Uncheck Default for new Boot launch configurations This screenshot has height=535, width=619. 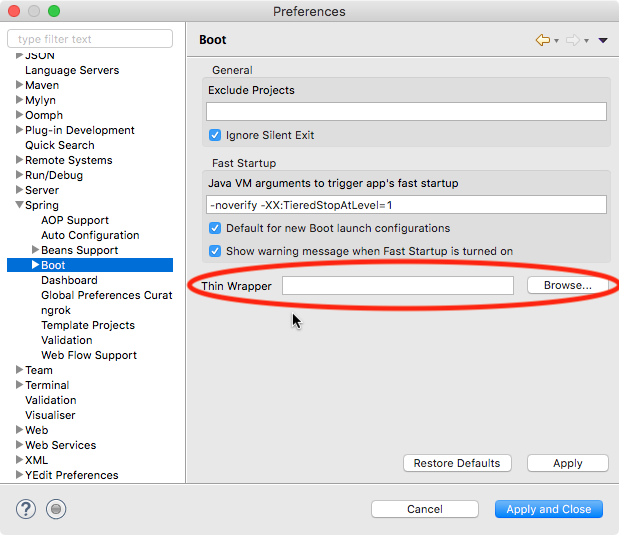pos(215,228)
